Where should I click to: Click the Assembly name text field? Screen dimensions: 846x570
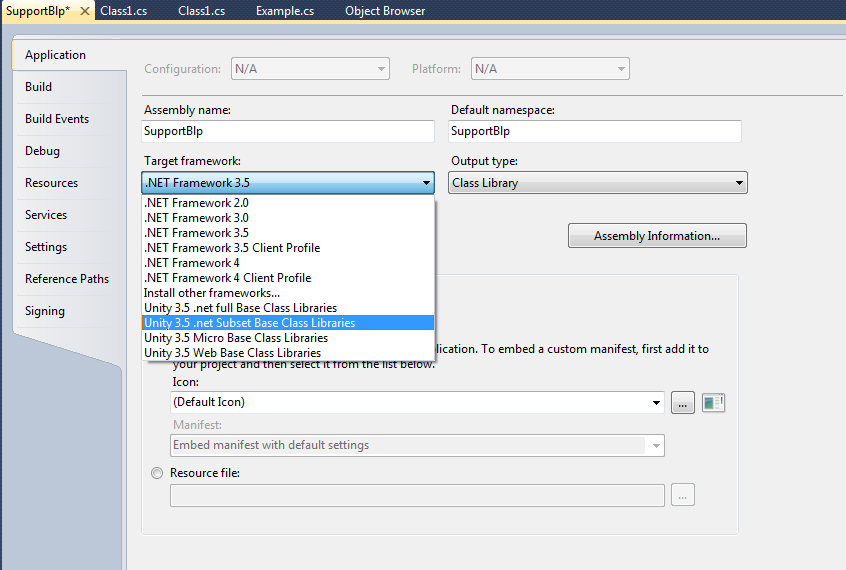[288, 131]
